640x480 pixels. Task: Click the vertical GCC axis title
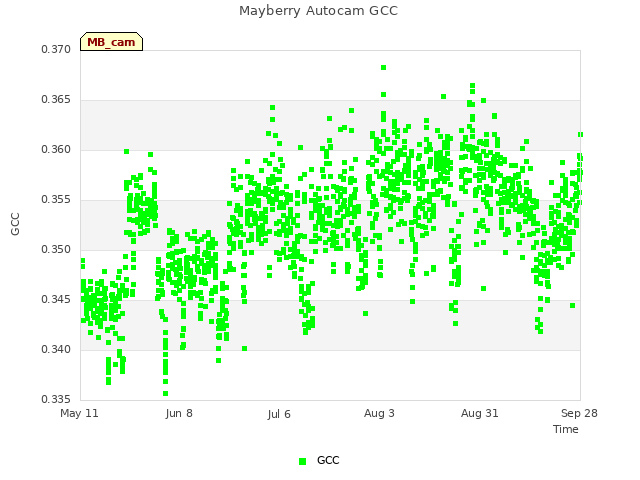[15, 224]
